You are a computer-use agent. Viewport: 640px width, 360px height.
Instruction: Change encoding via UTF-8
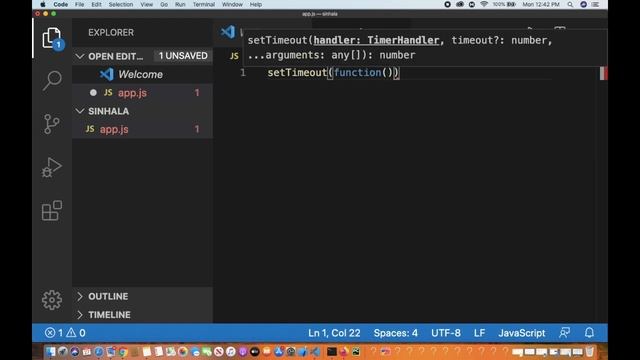point(446,333)
